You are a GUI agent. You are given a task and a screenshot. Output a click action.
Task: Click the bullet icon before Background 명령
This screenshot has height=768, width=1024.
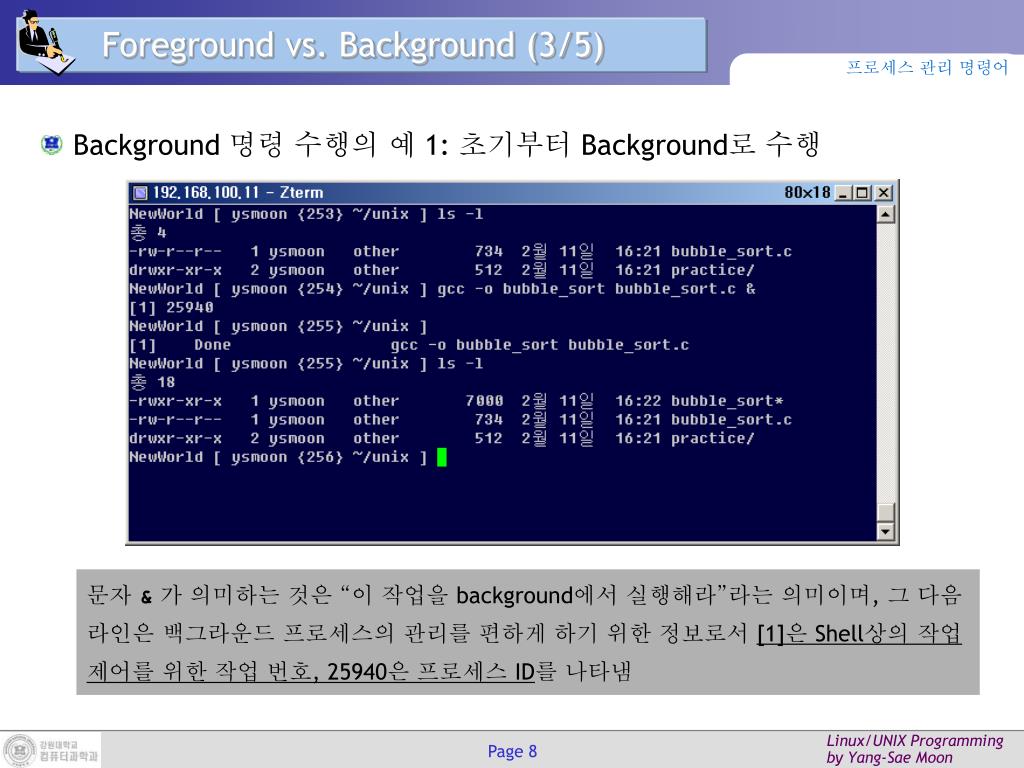point(52,144)
